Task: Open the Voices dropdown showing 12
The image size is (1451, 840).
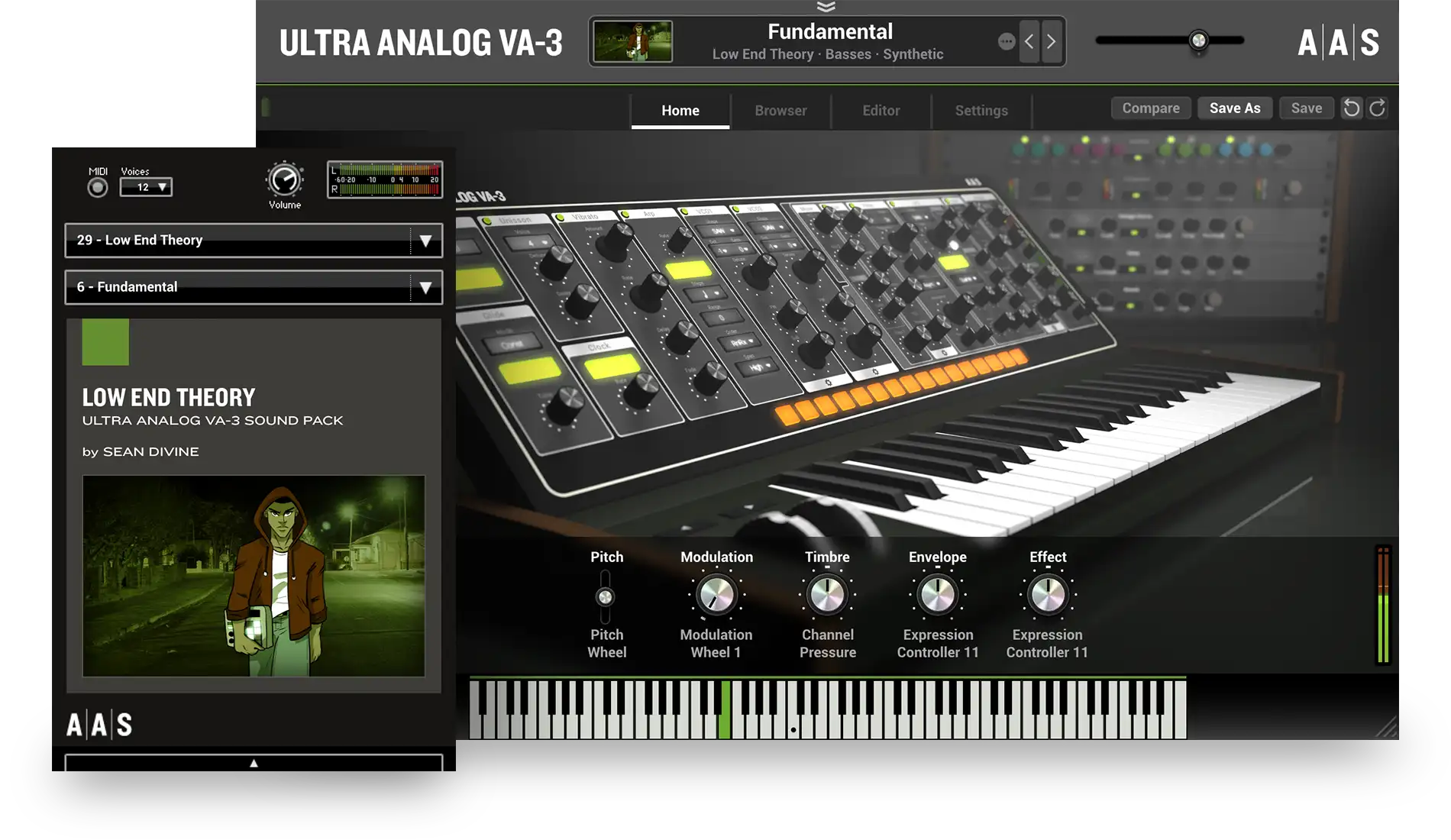Action: click(146, 187)
